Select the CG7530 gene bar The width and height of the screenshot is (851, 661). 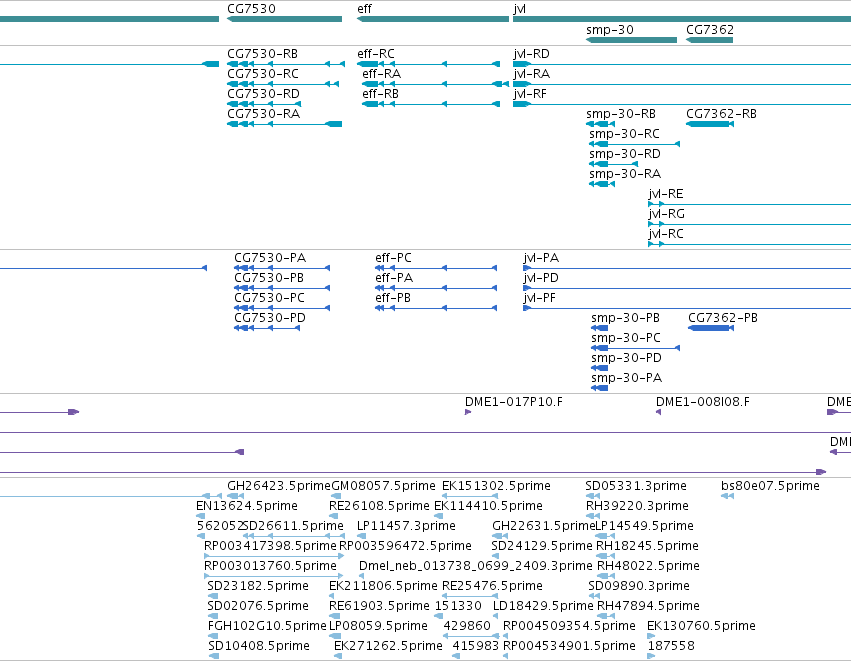(284, 19)
